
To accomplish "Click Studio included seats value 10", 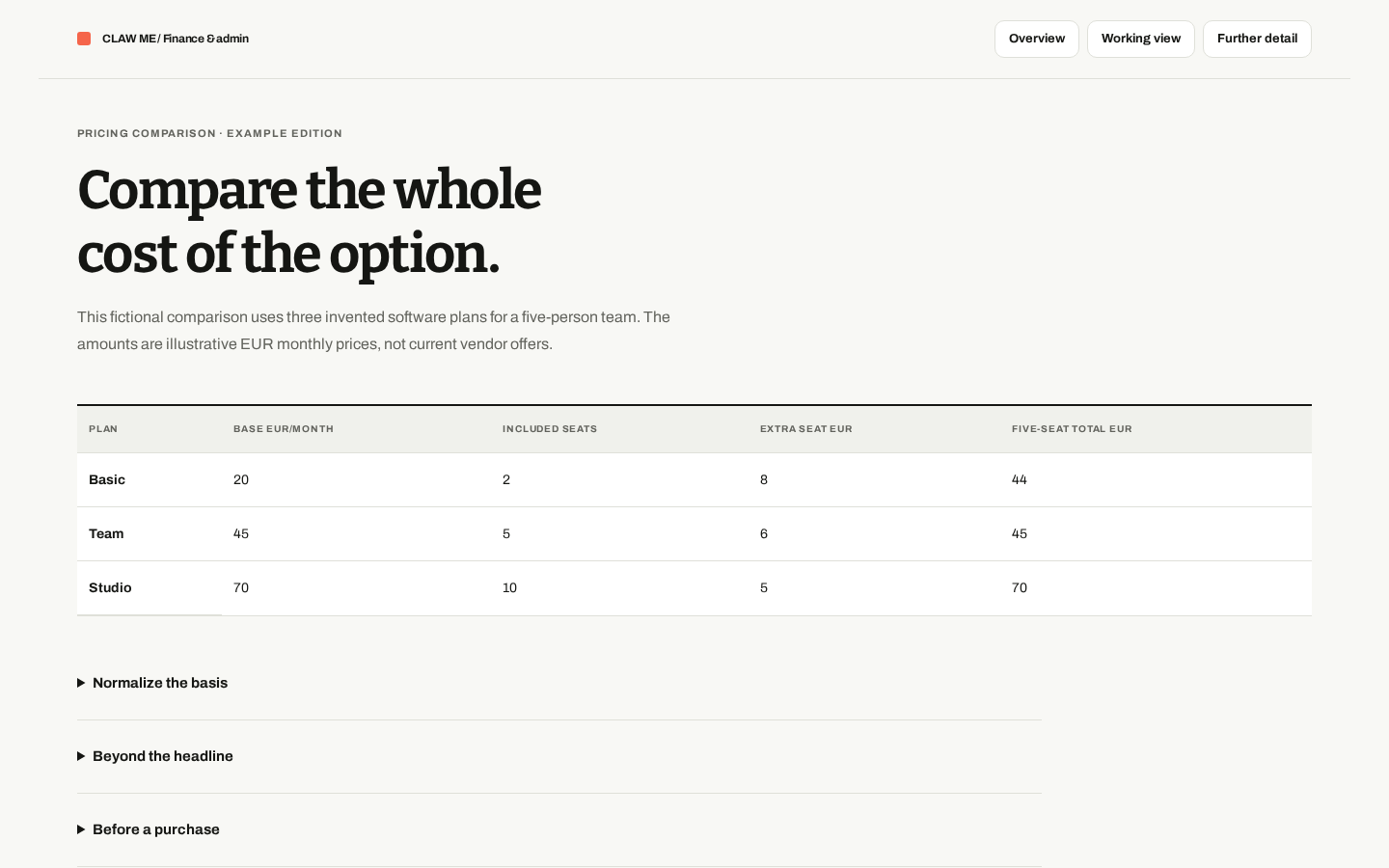I will tap(510, 587).
